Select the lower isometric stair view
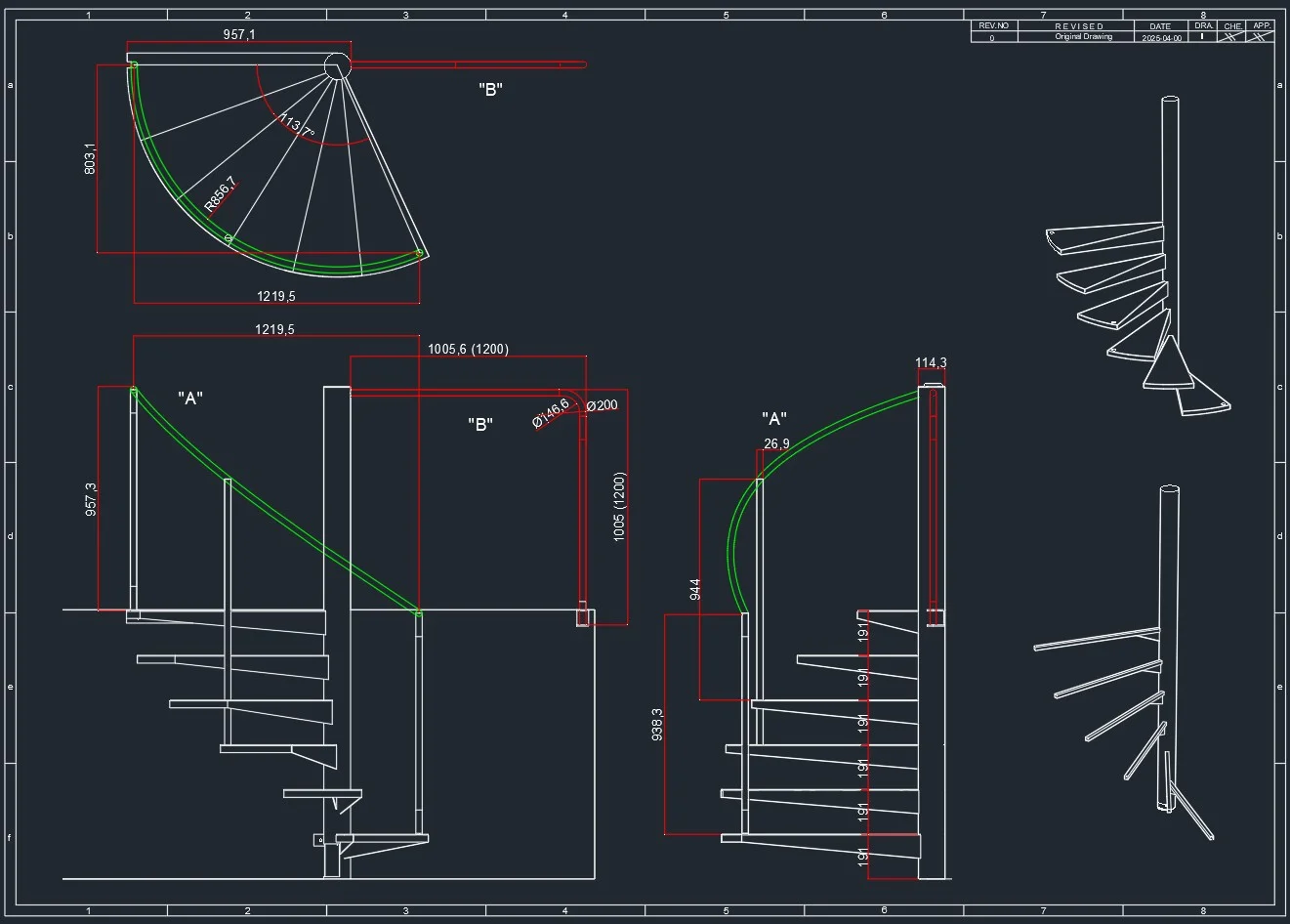Image resolution: width=1290 pixels, height=924 pixels. coord(1125,661)
